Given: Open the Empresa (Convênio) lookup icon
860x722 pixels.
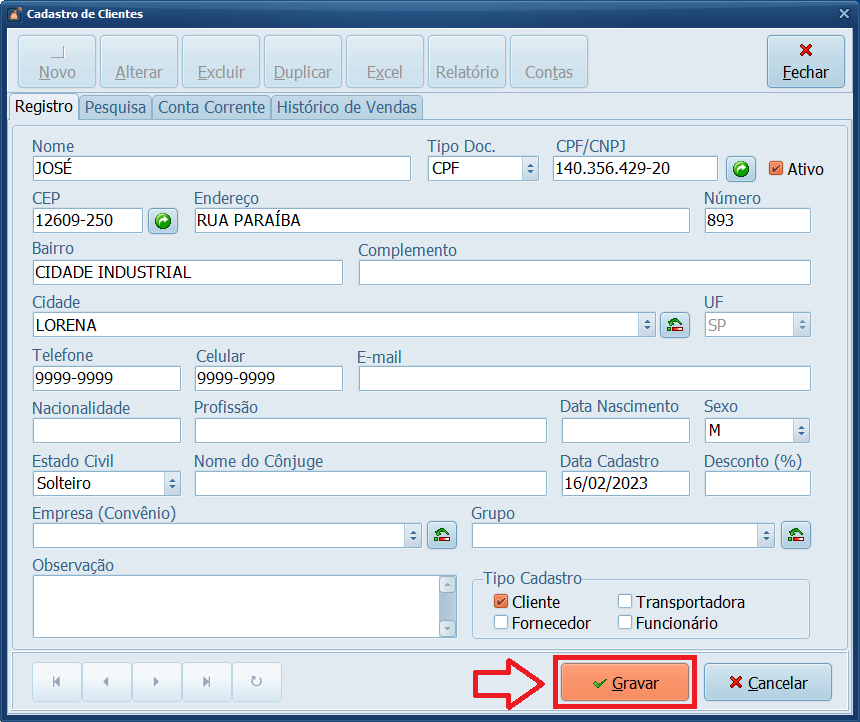Looking at the screenshot, I should (442, 535).
